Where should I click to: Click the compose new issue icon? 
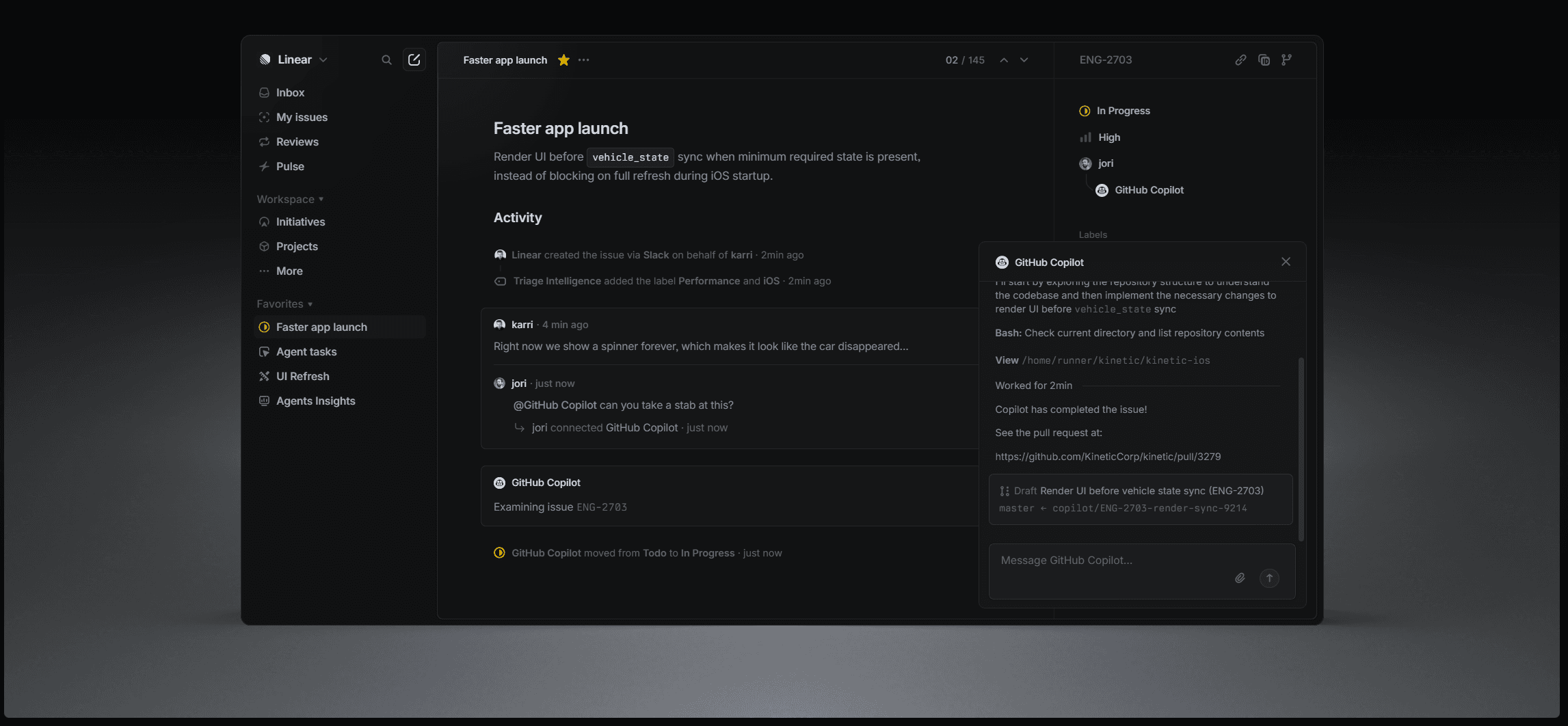coord(414,60)
